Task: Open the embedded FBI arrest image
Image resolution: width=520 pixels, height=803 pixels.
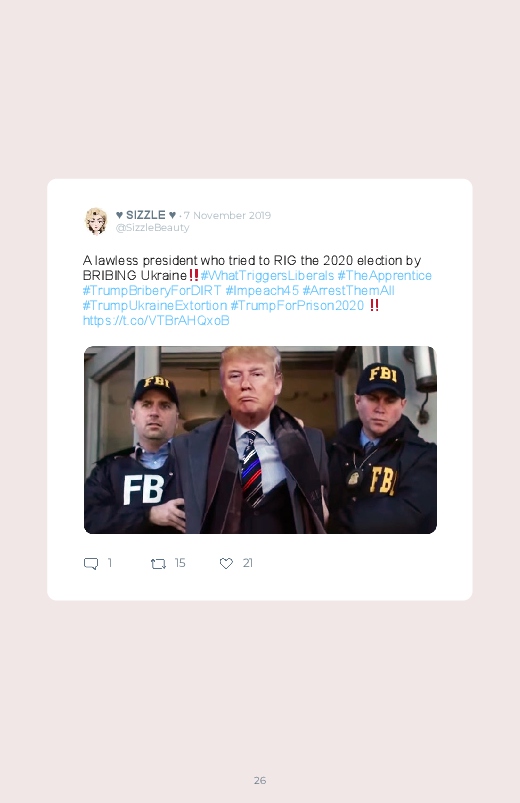Action: pyautogui.click(x=260, y=440)
